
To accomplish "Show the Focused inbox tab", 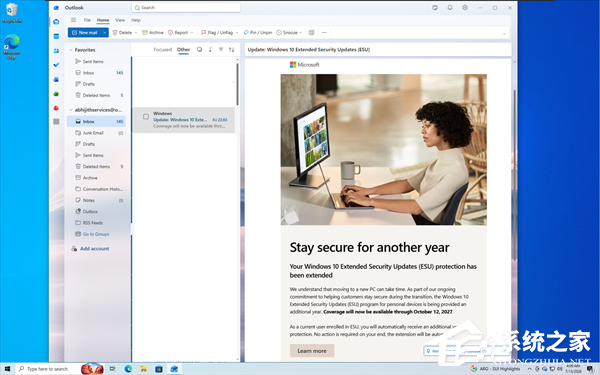I will (x=163, y=49).
